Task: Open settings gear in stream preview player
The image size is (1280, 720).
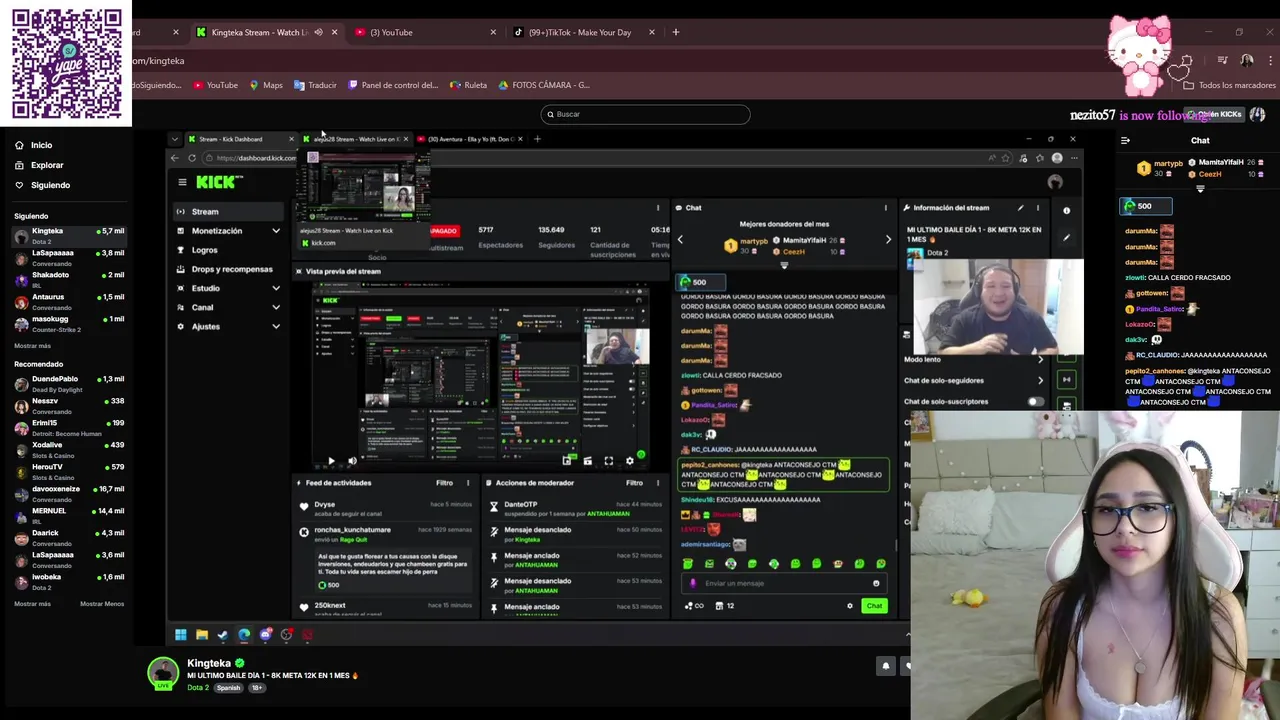Action: [x=629, y=461]
